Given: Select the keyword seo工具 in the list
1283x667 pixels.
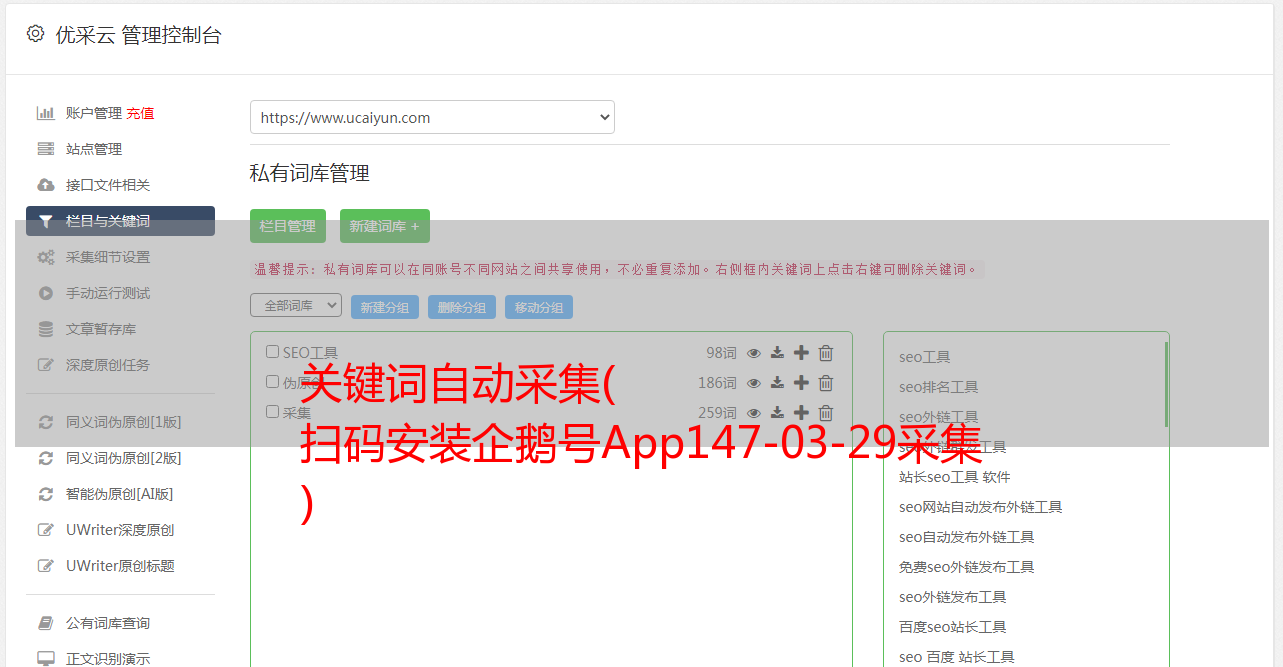Looking at the screenshot, I should point(925,357).
